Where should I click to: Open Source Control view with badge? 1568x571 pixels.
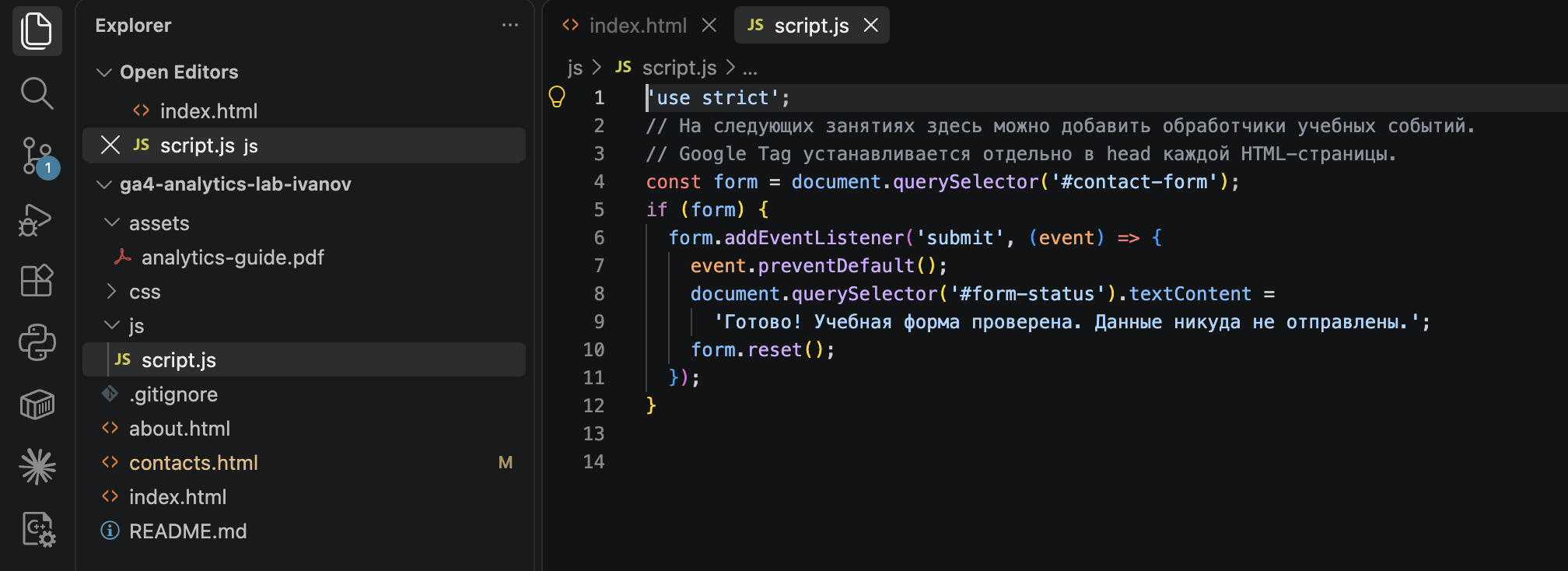[x=37, y=157]
